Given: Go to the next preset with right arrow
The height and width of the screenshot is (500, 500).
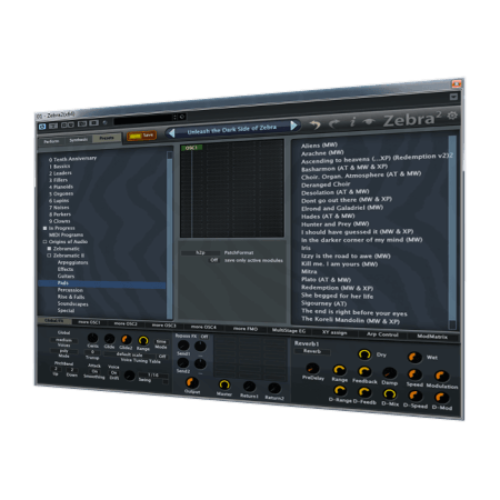Looking at the screenshot, I should (294, 125).
